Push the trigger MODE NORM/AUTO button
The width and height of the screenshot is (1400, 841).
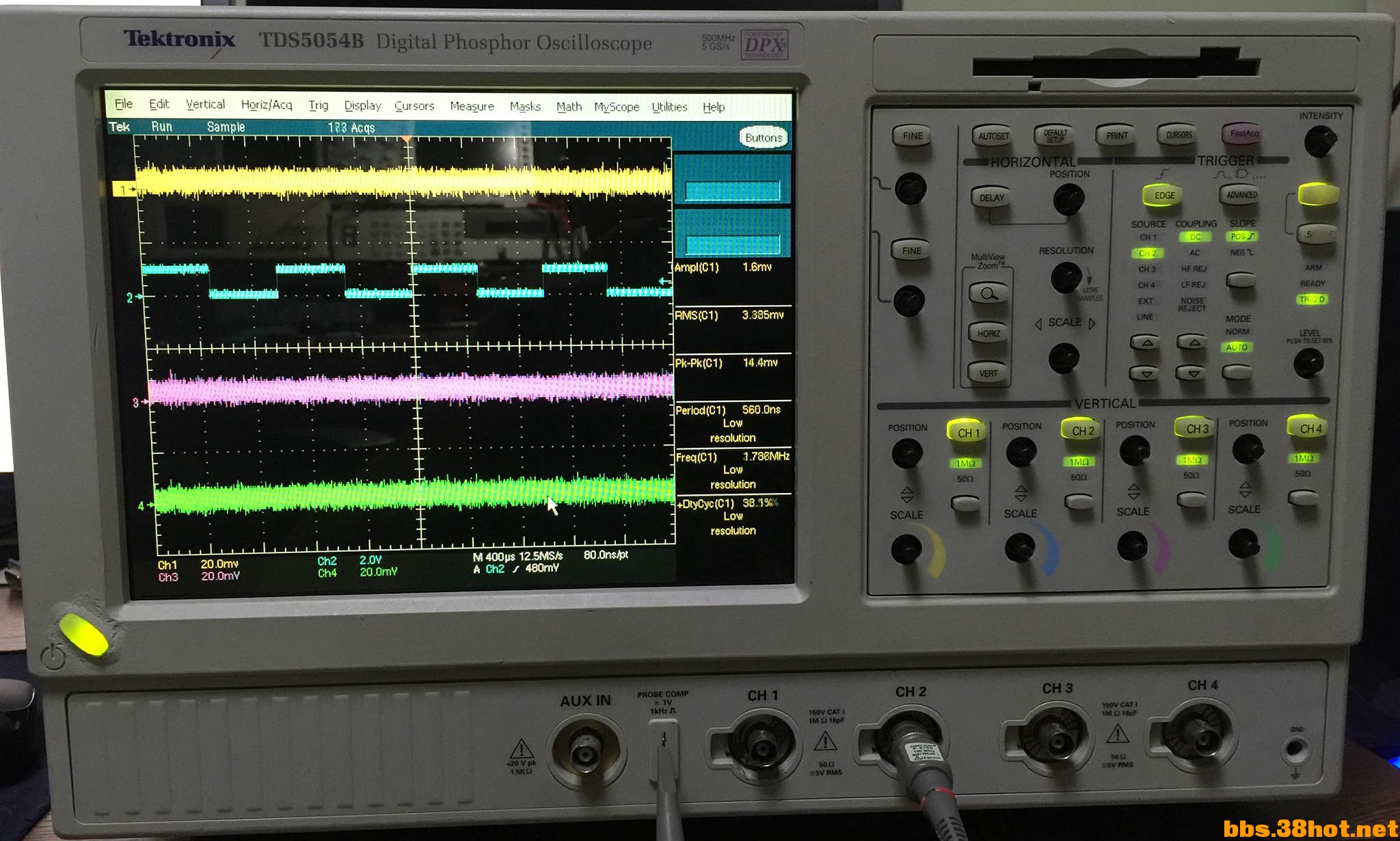coord(1237,371)
